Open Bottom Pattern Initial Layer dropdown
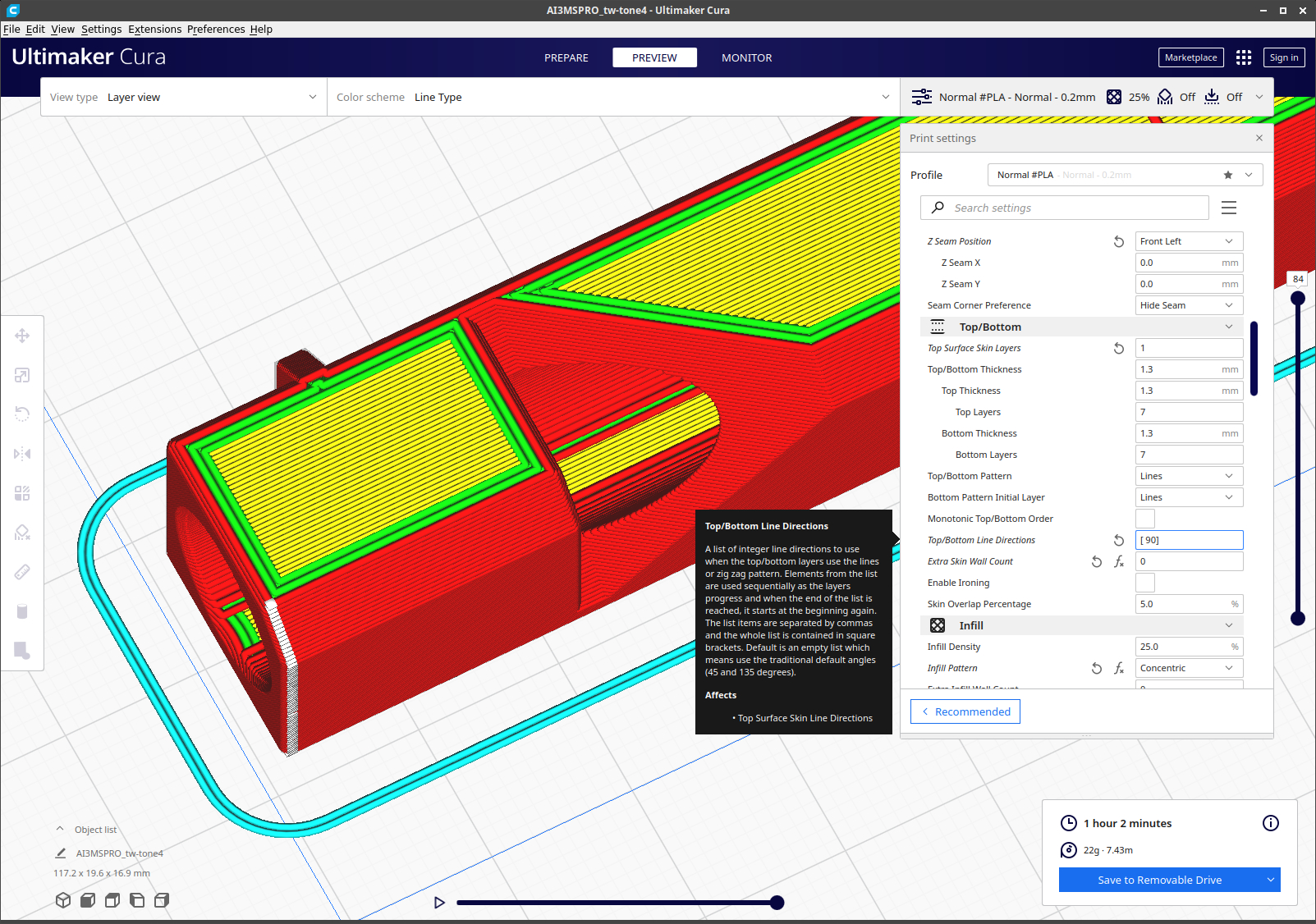 (x=1190, y=497)
